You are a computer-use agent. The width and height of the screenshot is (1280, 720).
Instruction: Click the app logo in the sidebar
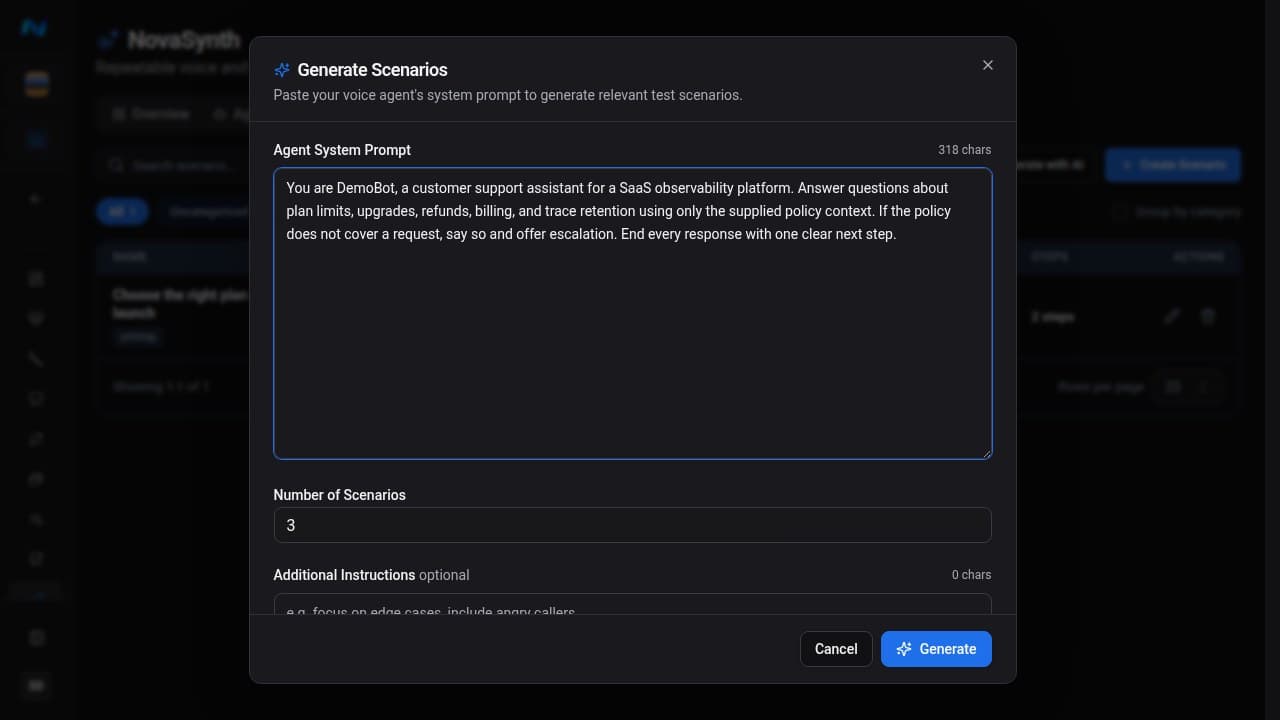[x=34, y=28]
